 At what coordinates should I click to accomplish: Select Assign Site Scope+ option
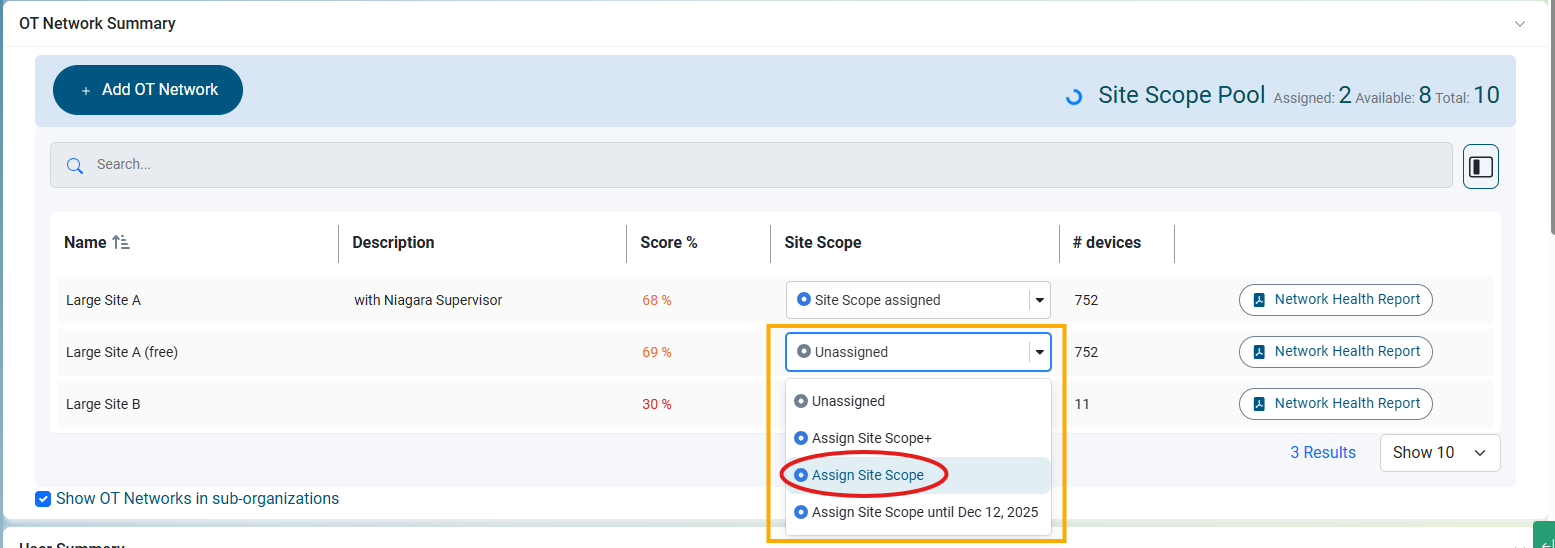[918, 438]
